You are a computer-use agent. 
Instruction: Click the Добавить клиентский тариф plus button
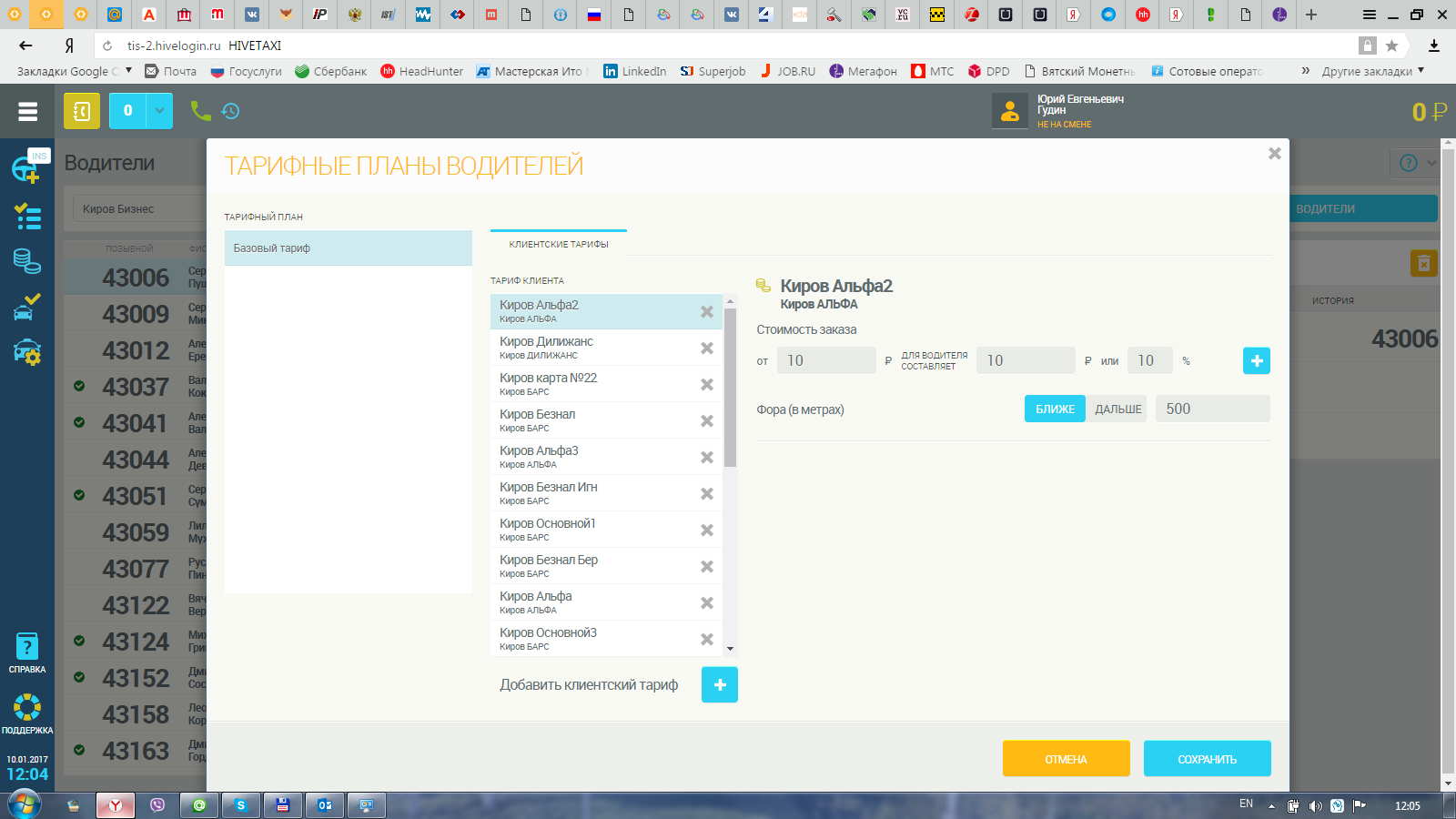click(x=719, y=684)
